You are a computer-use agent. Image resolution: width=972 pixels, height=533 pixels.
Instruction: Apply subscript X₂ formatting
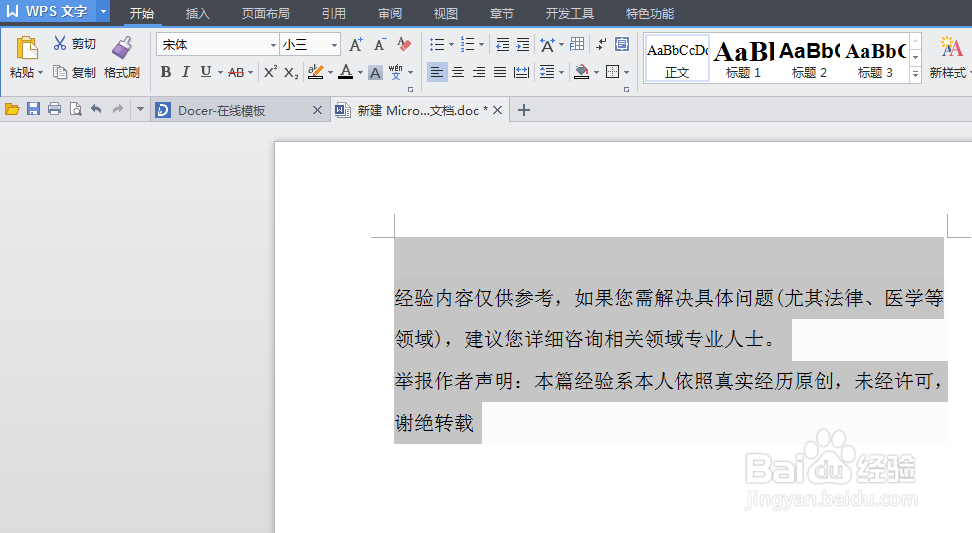[x=291, y=73]
